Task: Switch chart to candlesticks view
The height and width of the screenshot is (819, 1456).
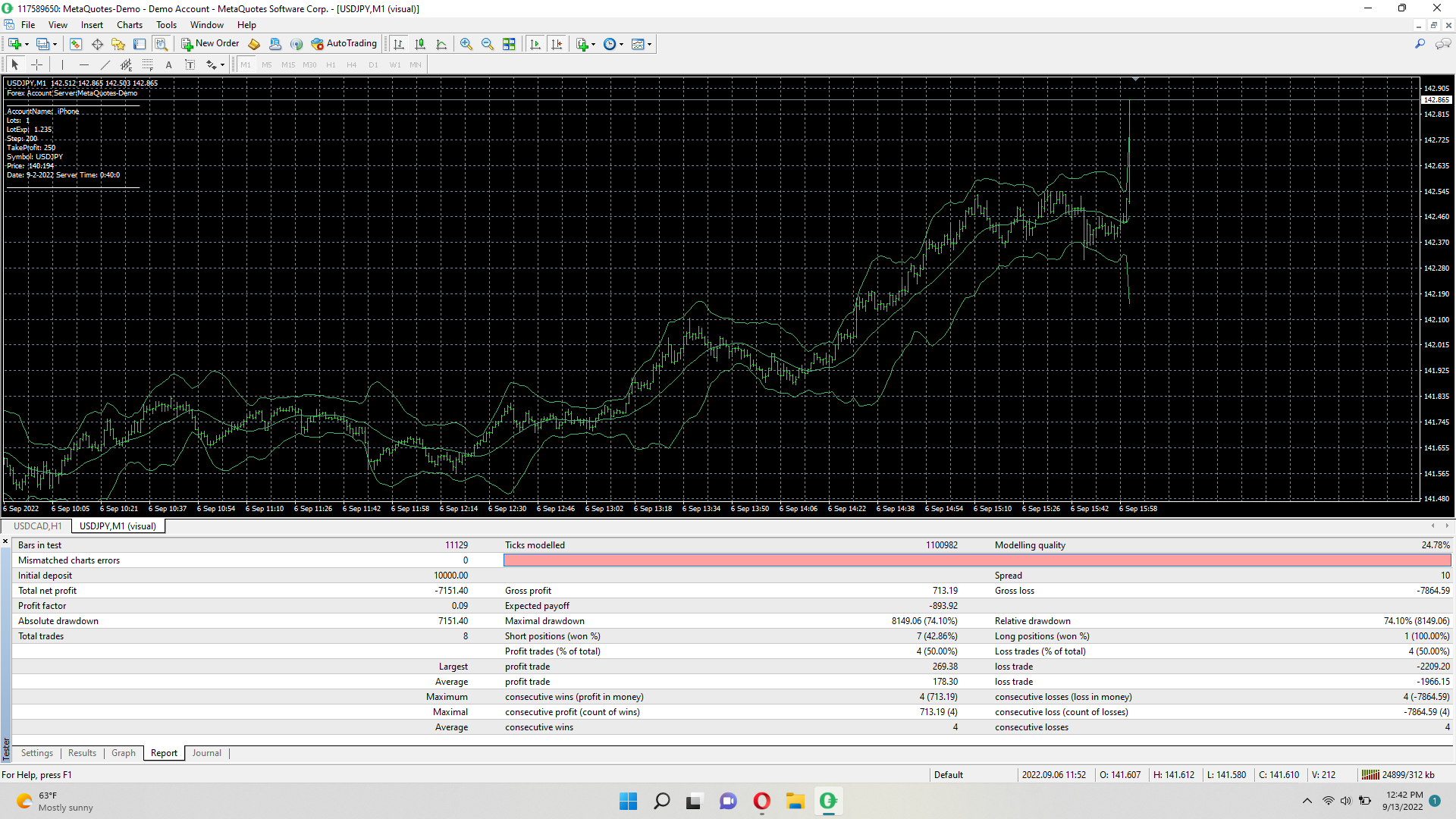Action: coord(420,44)
